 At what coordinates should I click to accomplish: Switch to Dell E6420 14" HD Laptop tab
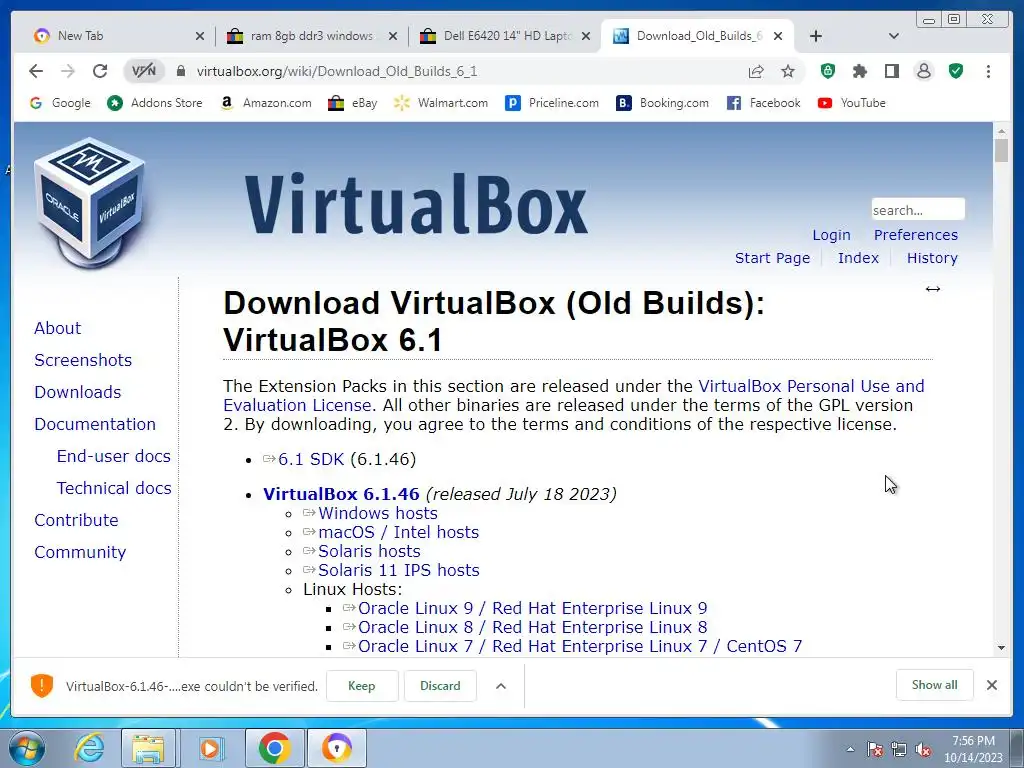505,36
